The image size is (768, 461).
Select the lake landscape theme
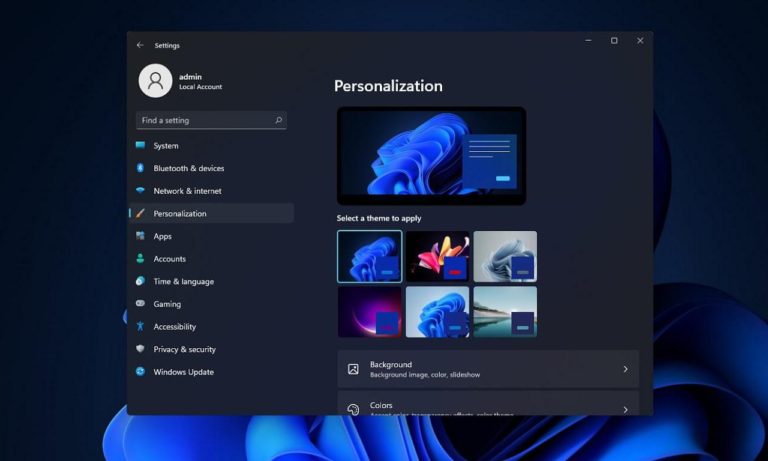[505, 312]
